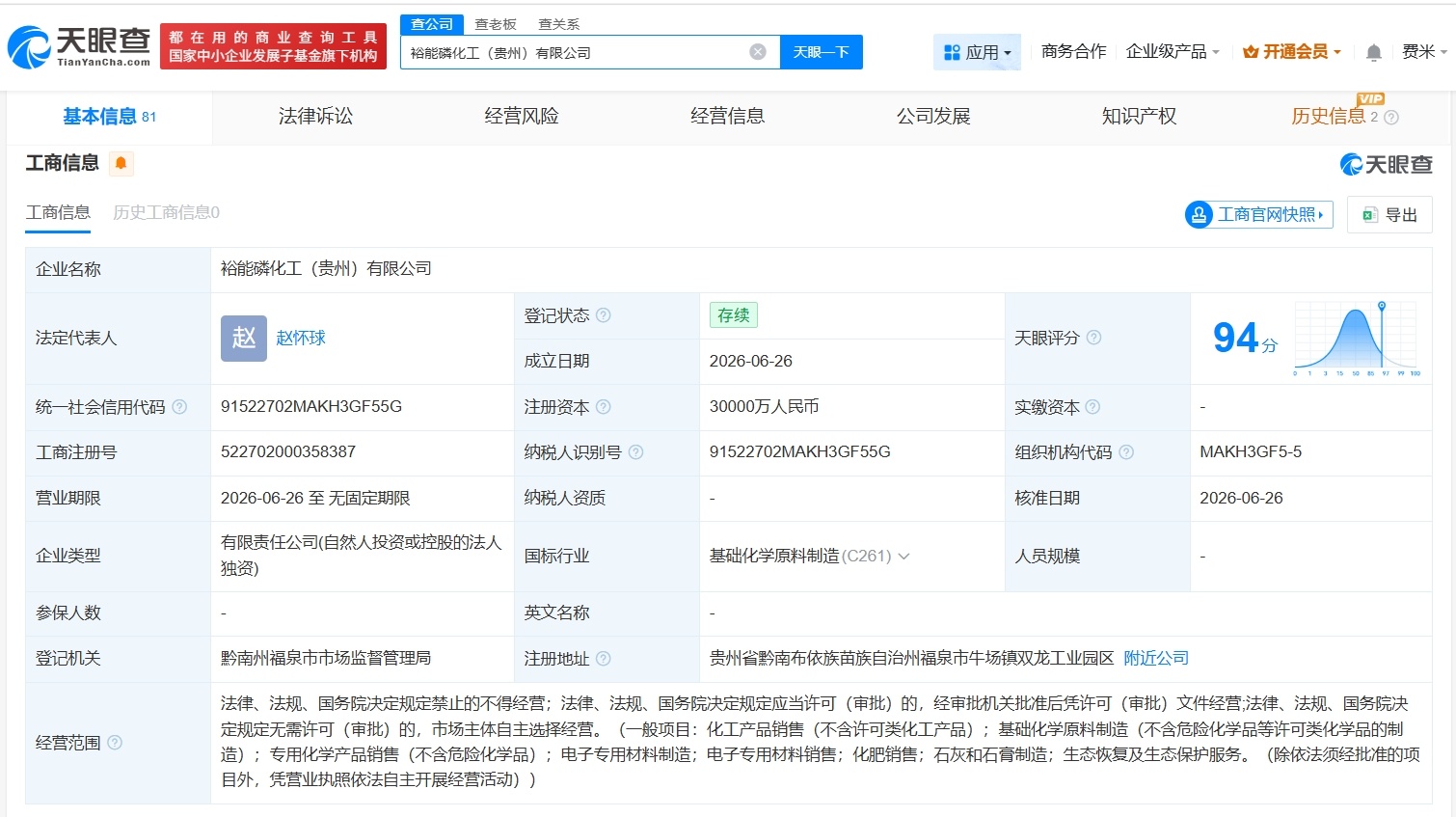1456x817 pixels.
Task: Open the 商务合作 link
Action: pos(1073,52)
